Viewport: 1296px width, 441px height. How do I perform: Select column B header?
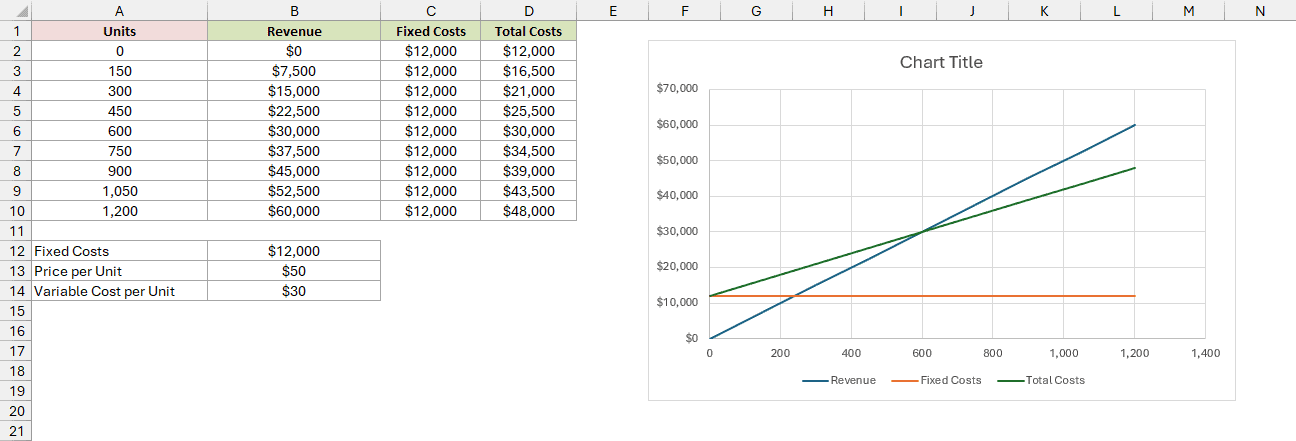tap(294, 10)
